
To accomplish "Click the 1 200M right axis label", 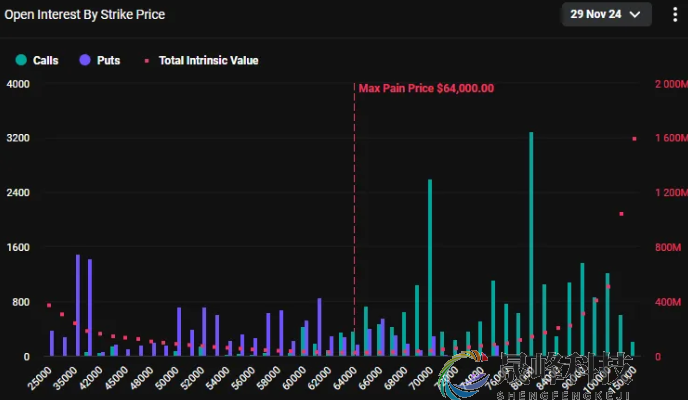I will pos(671,193).
